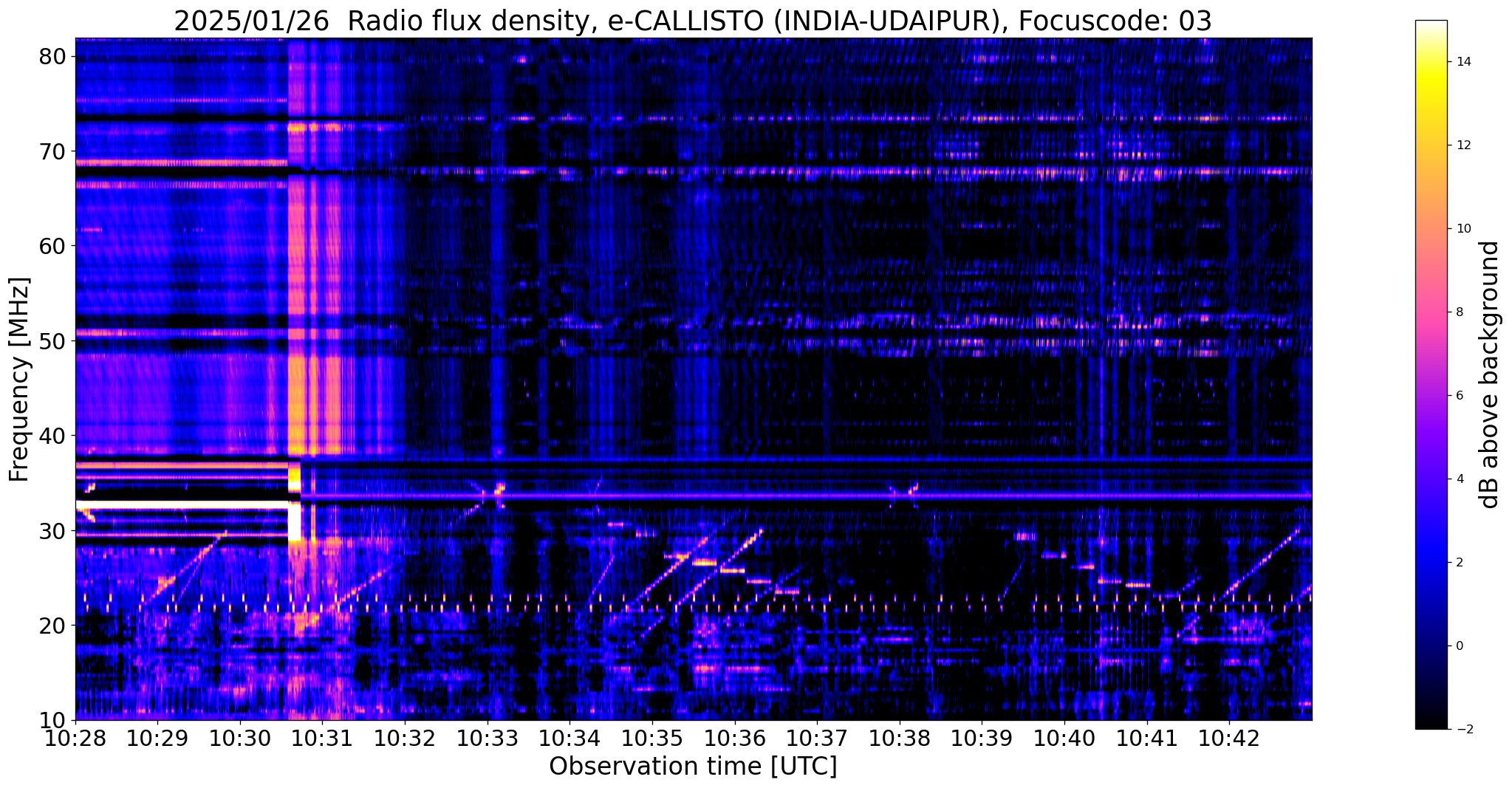Click the plot title mentioning INDIA-UDAIPUR

(x=693, y=21)
